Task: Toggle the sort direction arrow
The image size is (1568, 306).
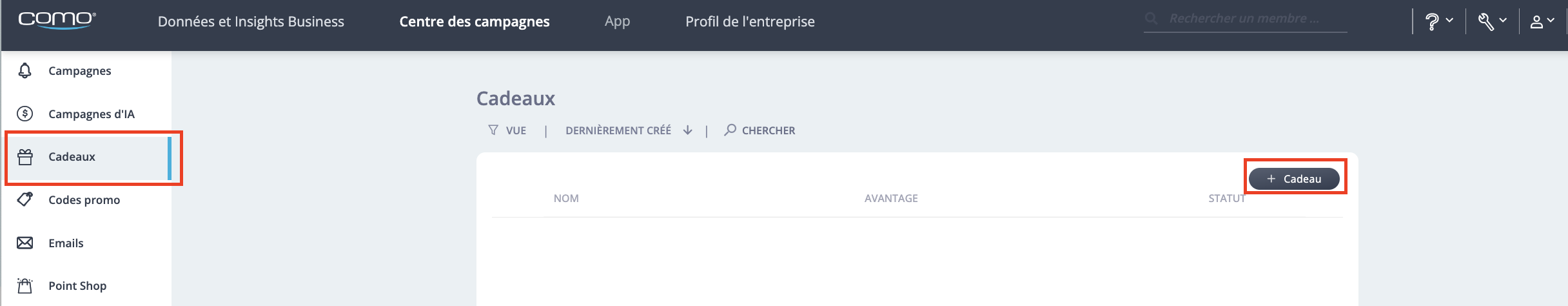Action: pos(688,130)
